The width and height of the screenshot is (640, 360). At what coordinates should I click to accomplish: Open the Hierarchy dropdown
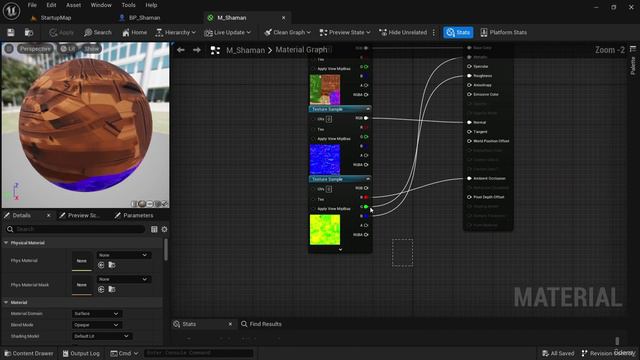[x=175, y=32]
